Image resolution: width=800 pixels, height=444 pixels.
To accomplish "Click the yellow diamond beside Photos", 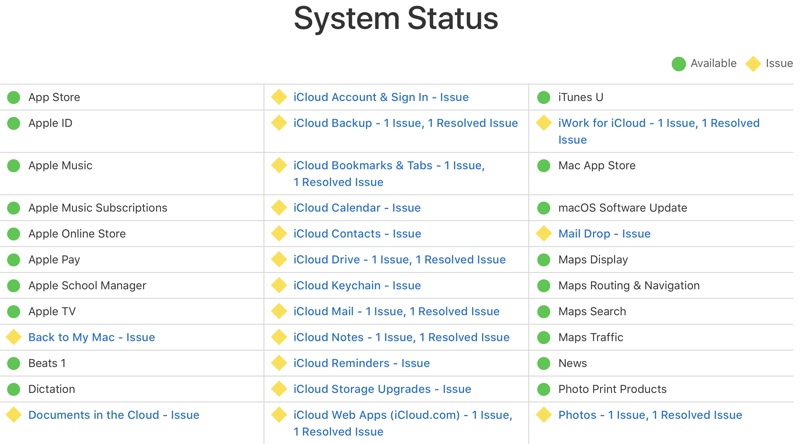I will (x=544, y=415).
